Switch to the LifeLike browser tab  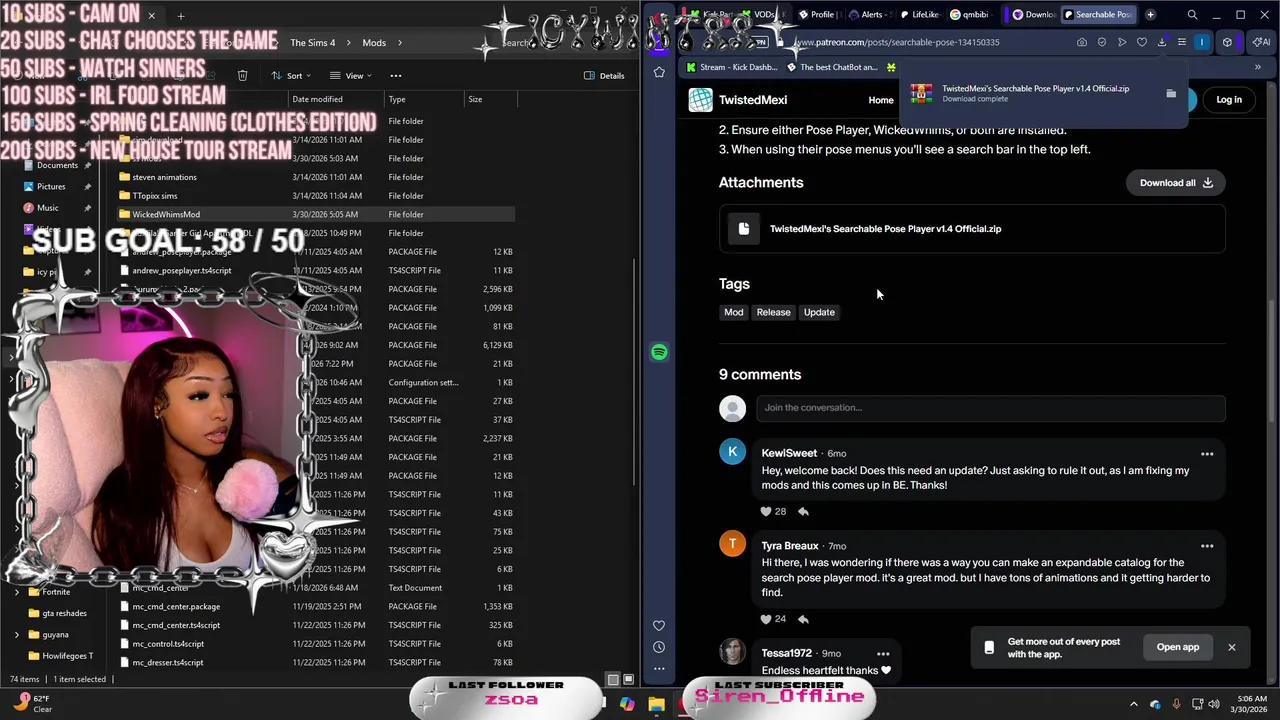pos(918,15)
